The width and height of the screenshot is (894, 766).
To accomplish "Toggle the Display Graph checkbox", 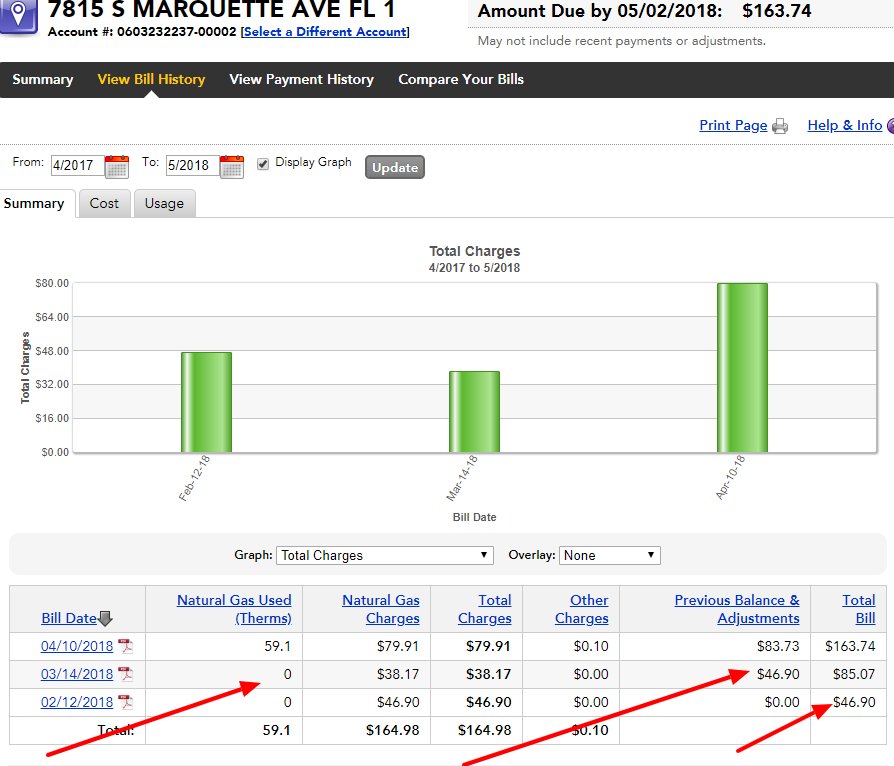I will (263, 164).
